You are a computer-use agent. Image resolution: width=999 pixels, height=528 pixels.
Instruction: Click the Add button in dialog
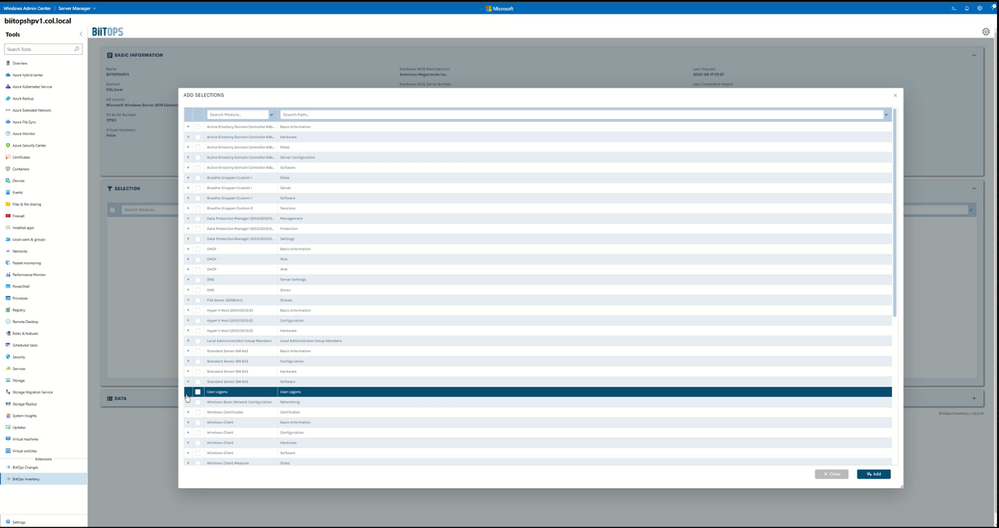click(x=873, y=474)
